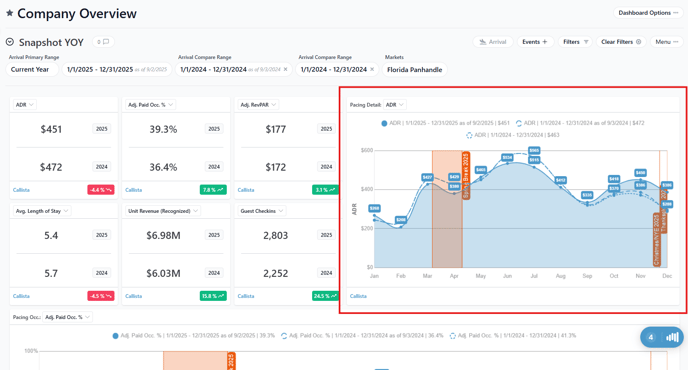Select the Spring Break 2025 event marker
688x370 pixels.
point(466,176)
